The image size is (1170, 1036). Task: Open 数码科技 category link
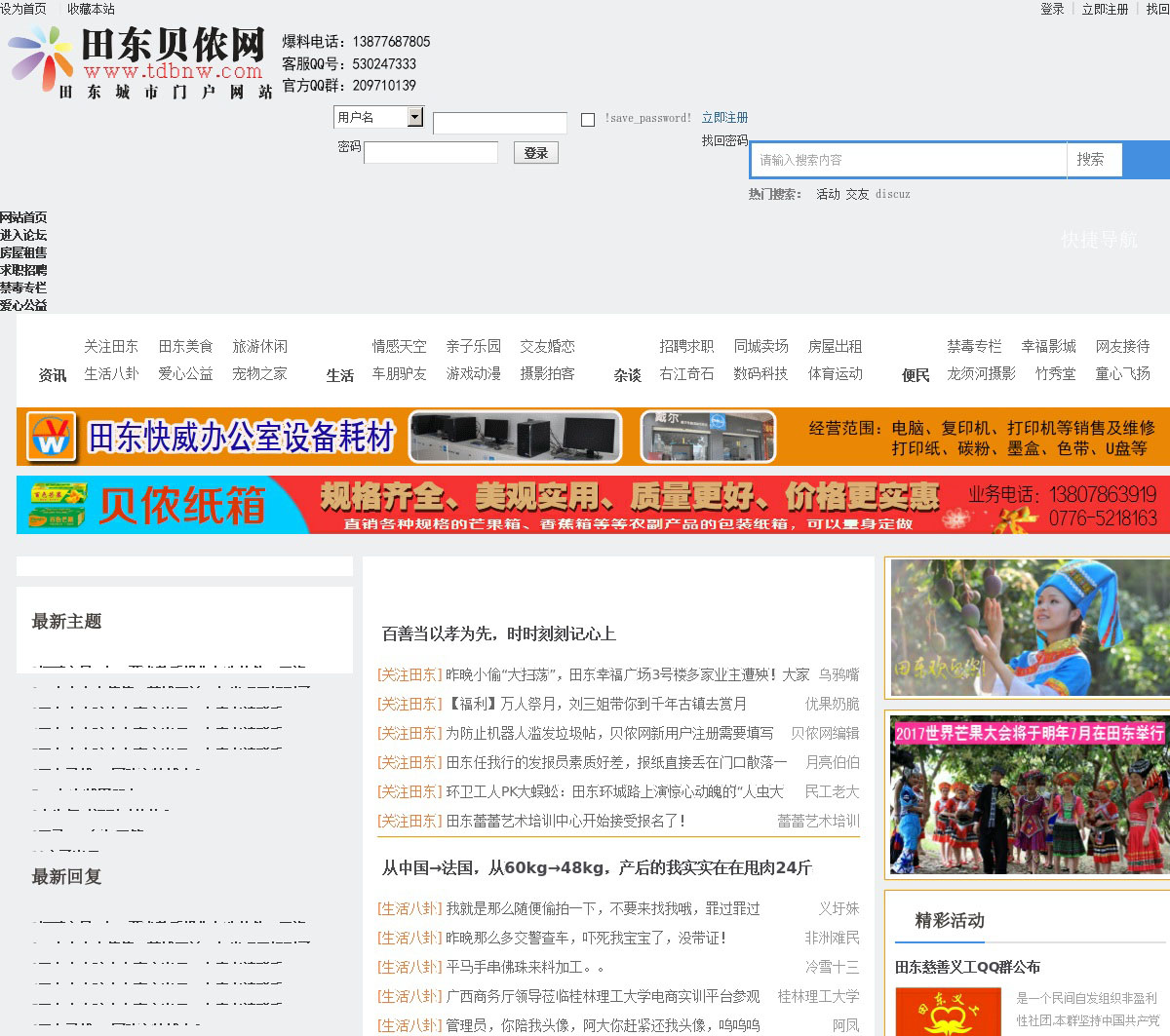pos(760,373)
